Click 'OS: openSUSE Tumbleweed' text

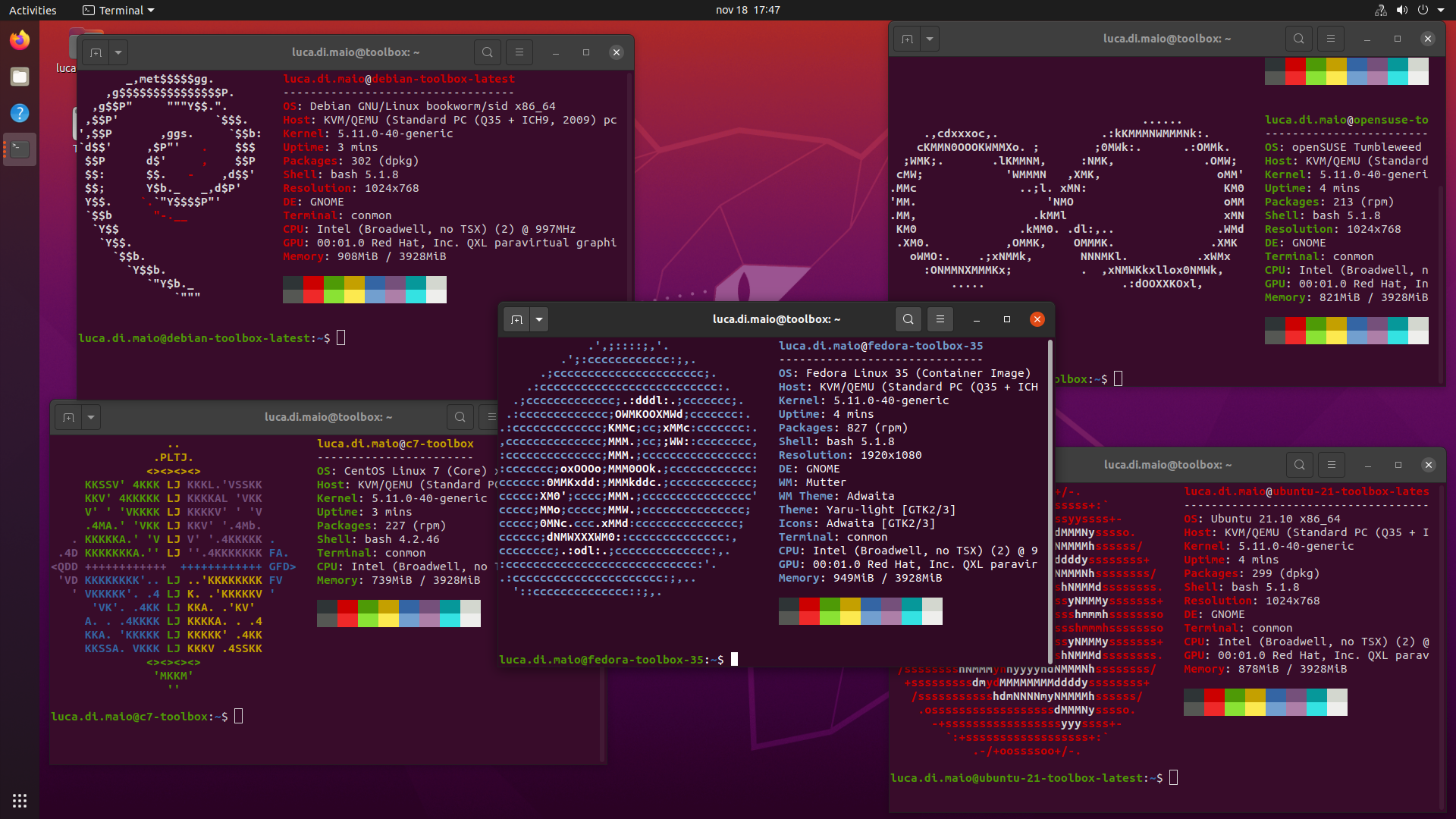tap(1343, 147)
